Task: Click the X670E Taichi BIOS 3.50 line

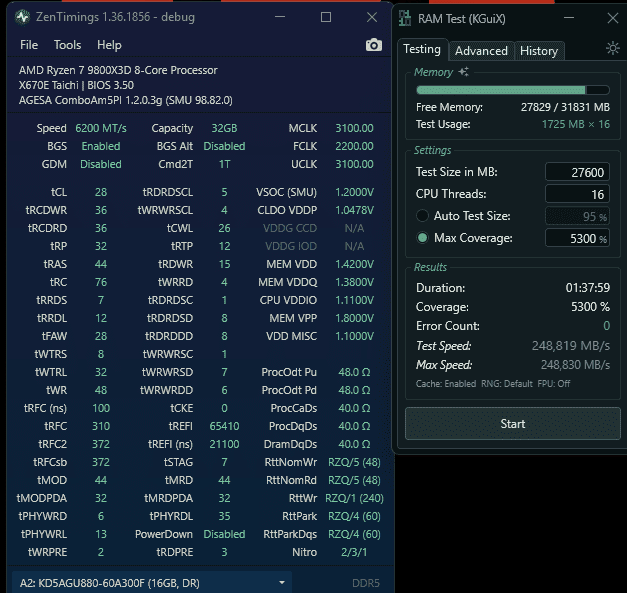Action: (76, 85)
